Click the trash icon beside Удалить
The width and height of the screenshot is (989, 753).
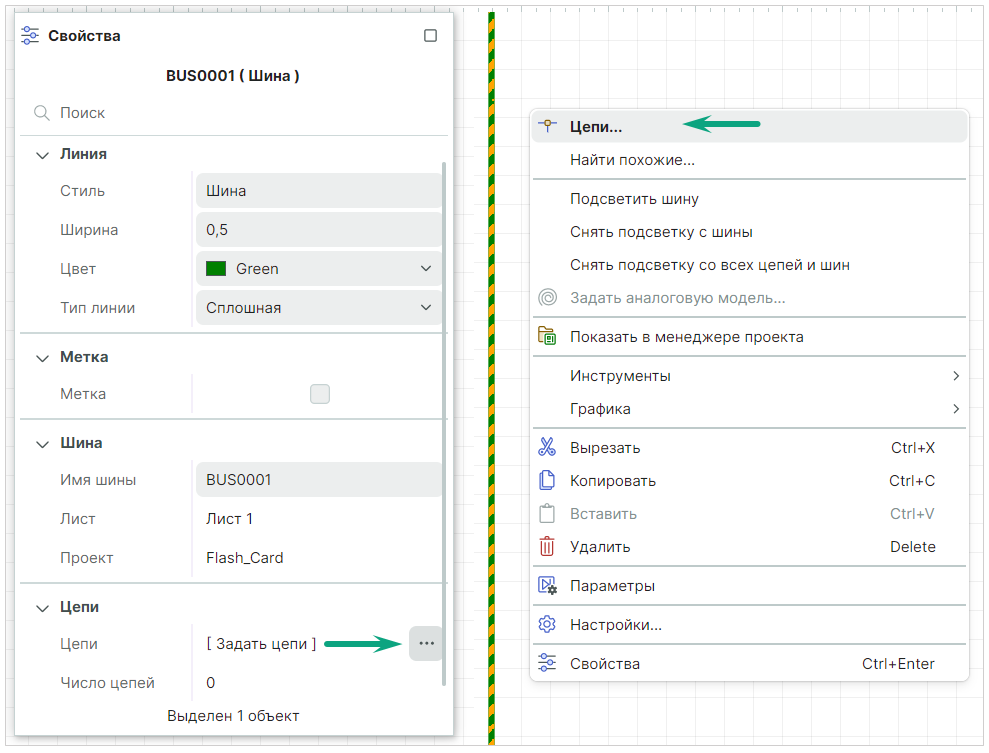[x=546, y=546]
